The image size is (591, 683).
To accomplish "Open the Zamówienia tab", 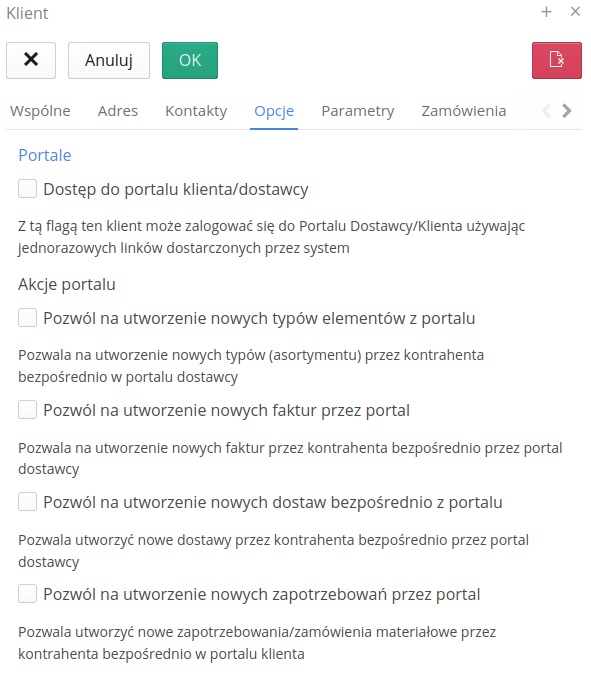I will (463, 111).
